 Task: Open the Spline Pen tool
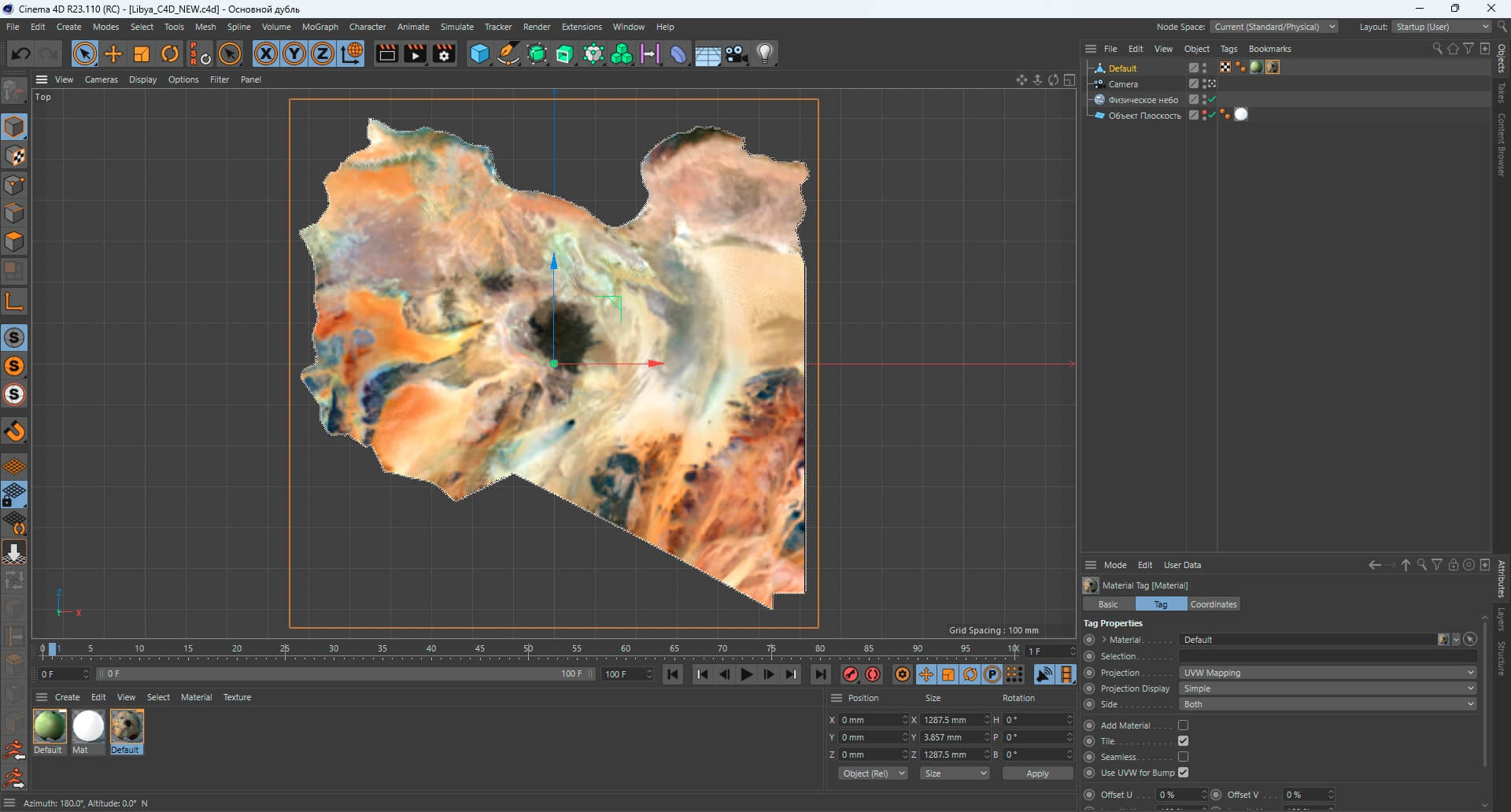click(508, 54)
